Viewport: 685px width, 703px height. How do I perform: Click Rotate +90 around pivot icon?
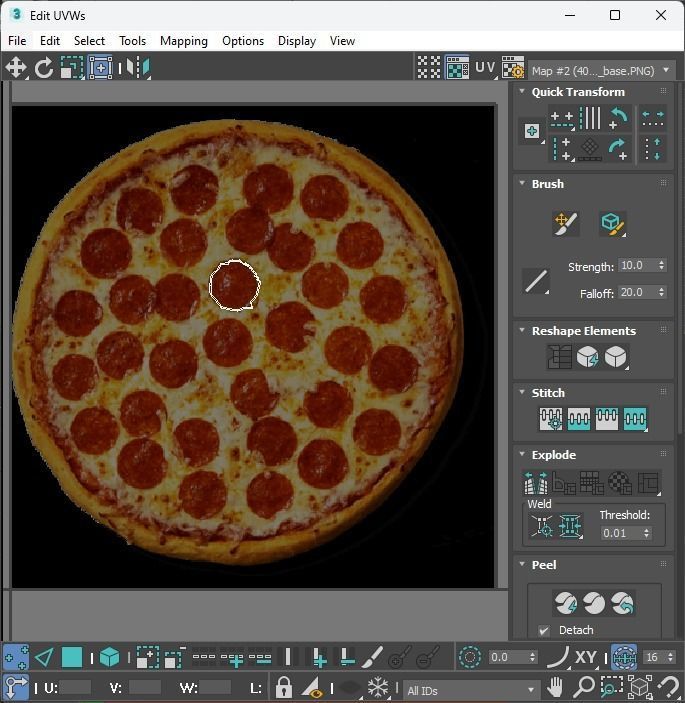coord(619,149)
